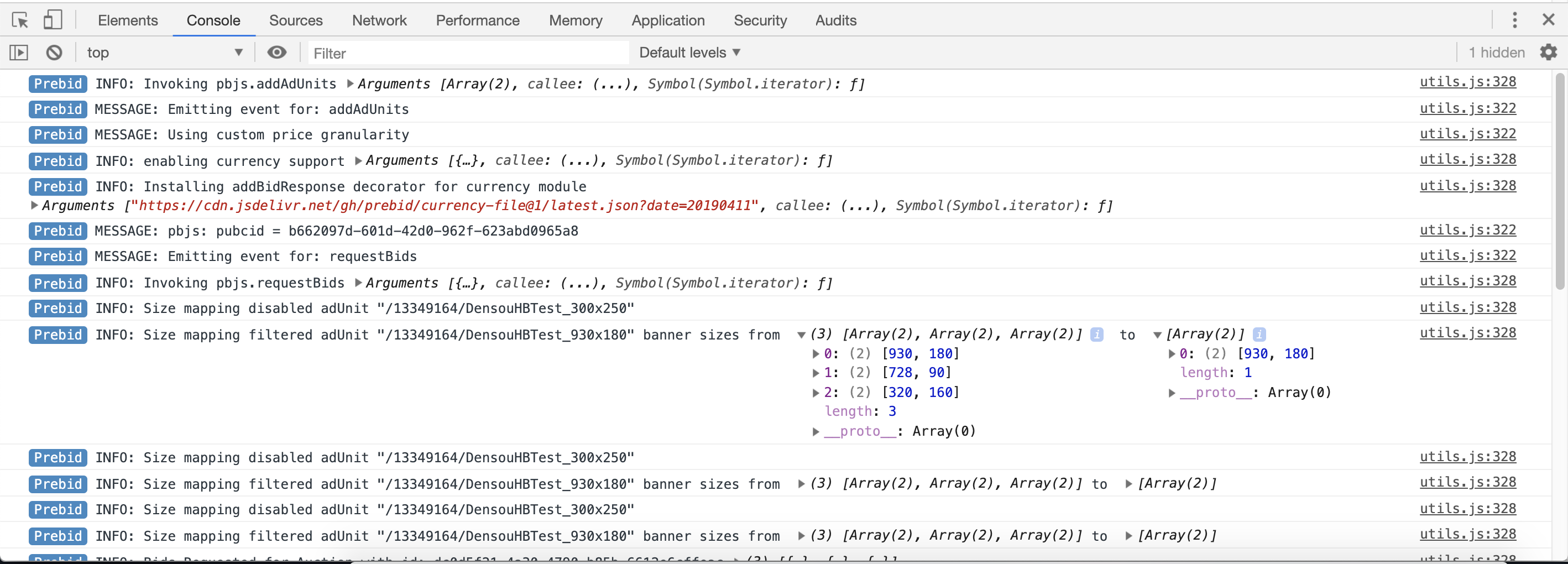Image resolution: width=1568 pixels, height=564 pixels.
Task: Switch to the Sources tab
Action: (x=295, y=20)
